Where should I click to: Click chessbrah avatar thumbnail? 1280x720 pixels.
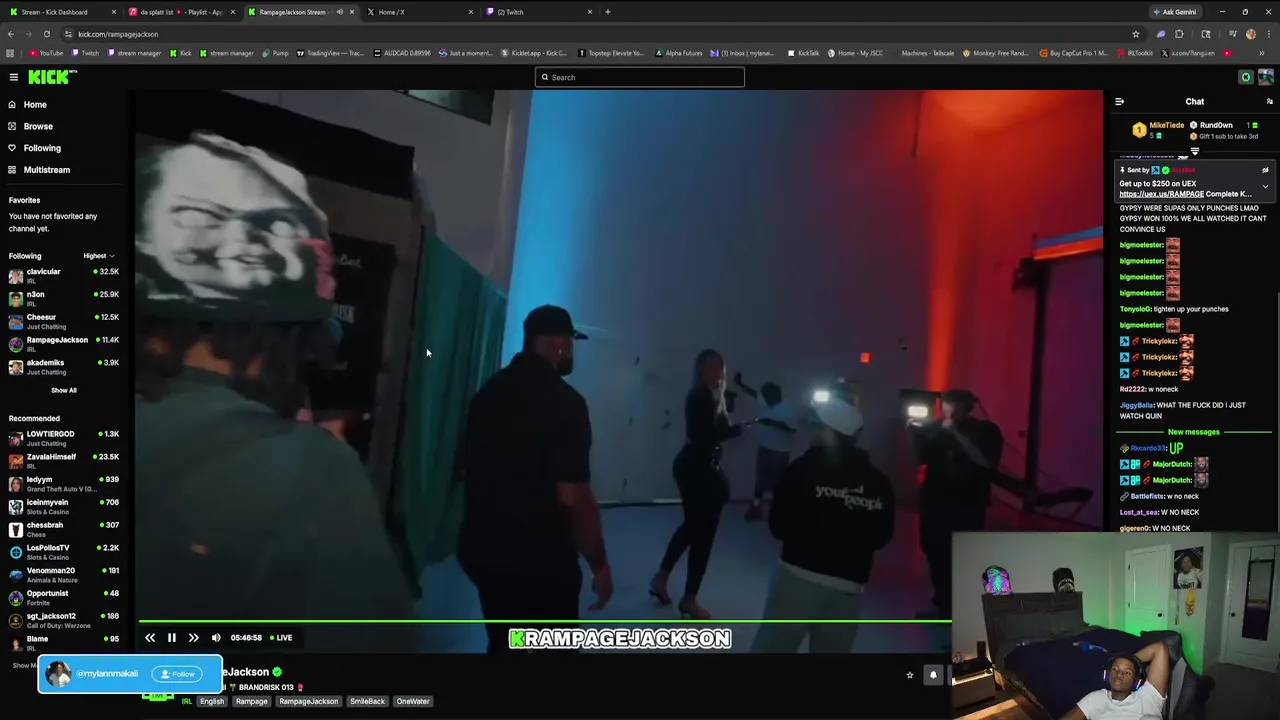(16, 529)
